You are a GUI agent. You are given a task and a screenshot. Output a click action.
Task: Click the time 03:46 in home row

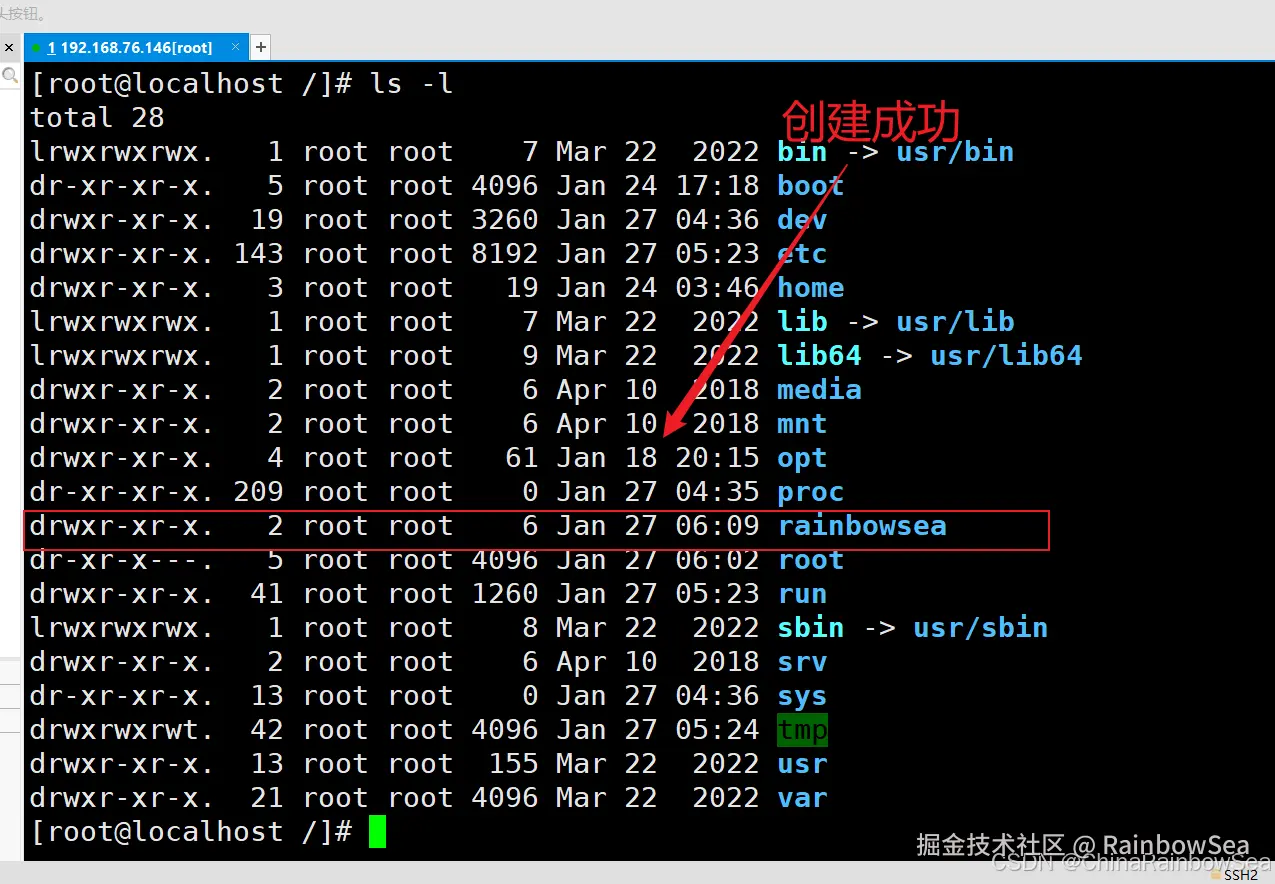point(717,288)
